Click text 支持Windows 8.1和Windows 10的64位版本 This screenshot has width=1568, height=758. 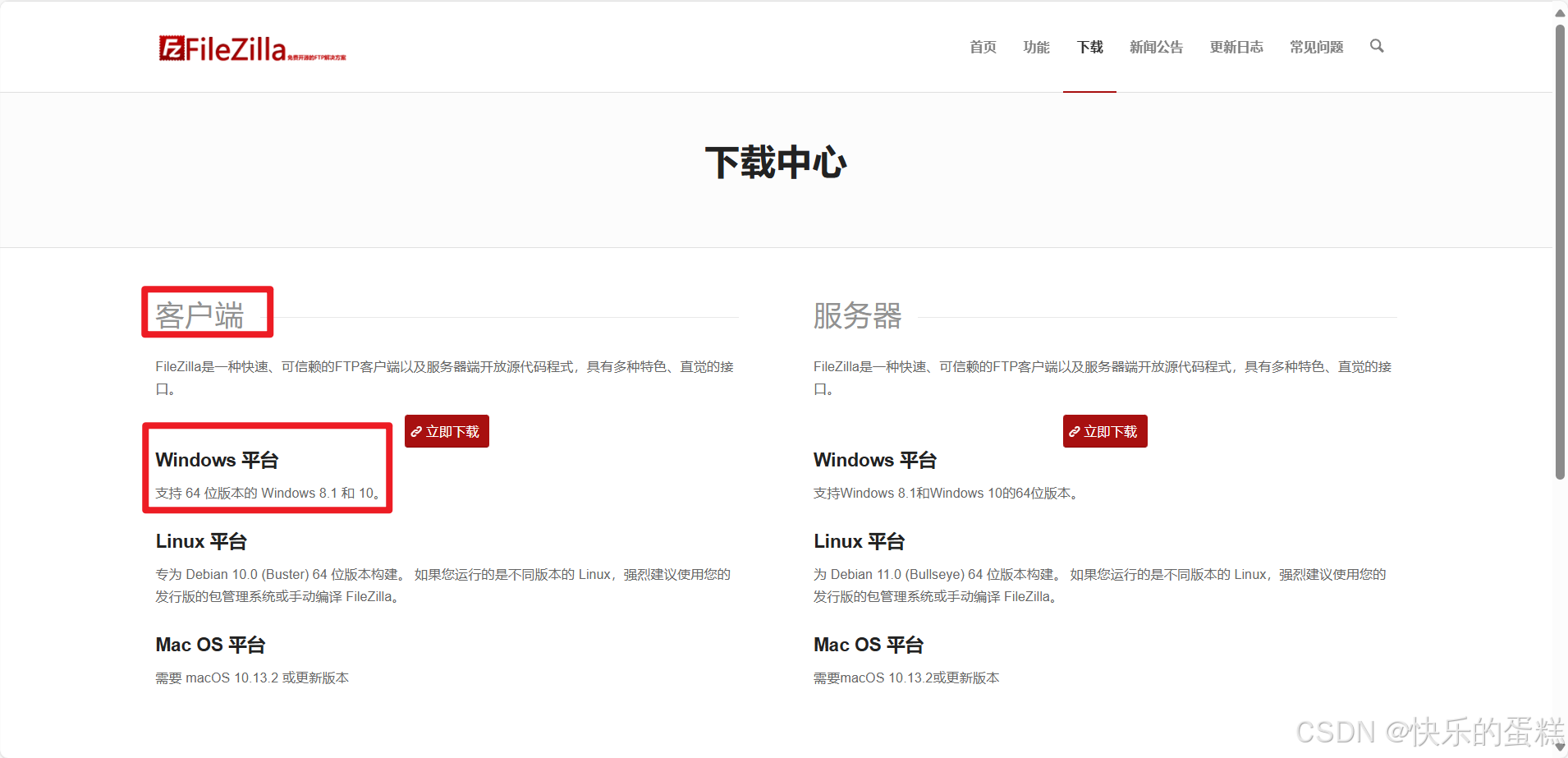pos(947,493)
